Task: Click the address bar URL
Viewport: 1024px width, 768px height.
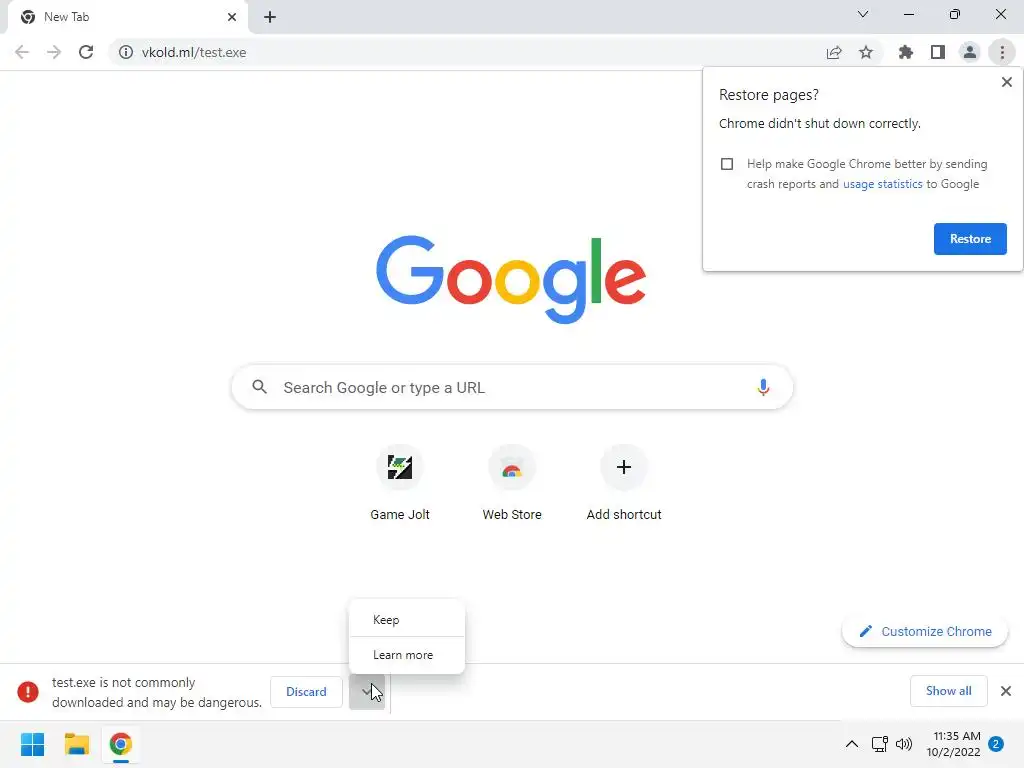Action: (x=194, y=52)
